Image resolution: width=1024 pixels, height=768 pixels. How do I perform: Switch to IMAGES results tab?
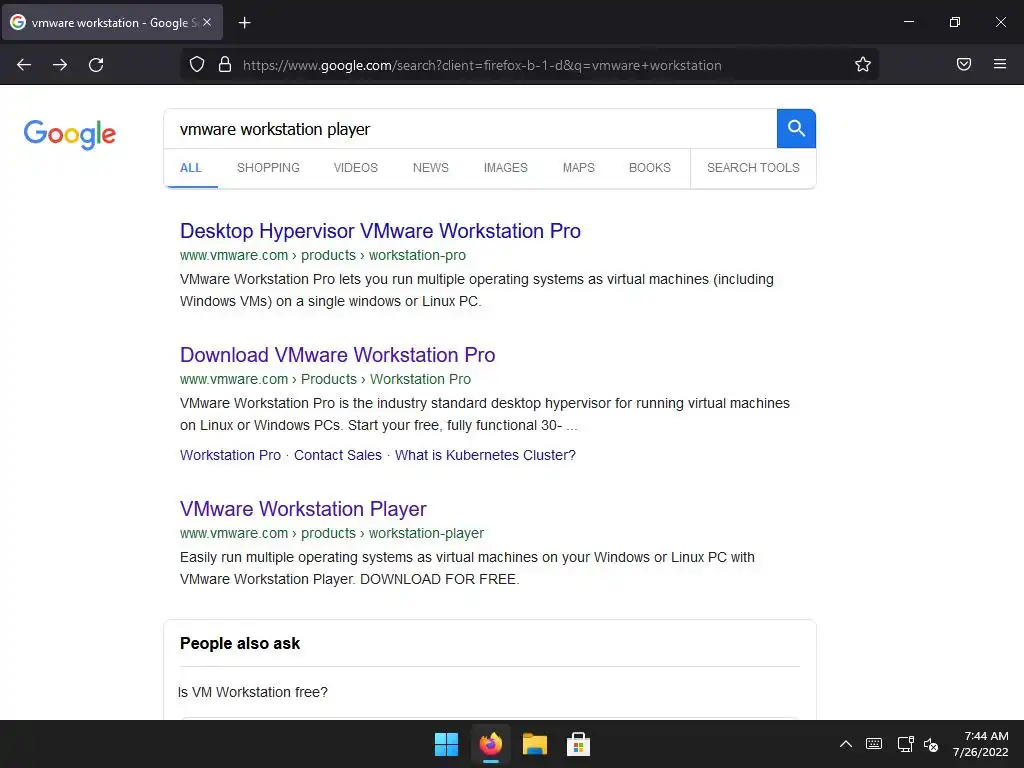[x=505, y=168]
